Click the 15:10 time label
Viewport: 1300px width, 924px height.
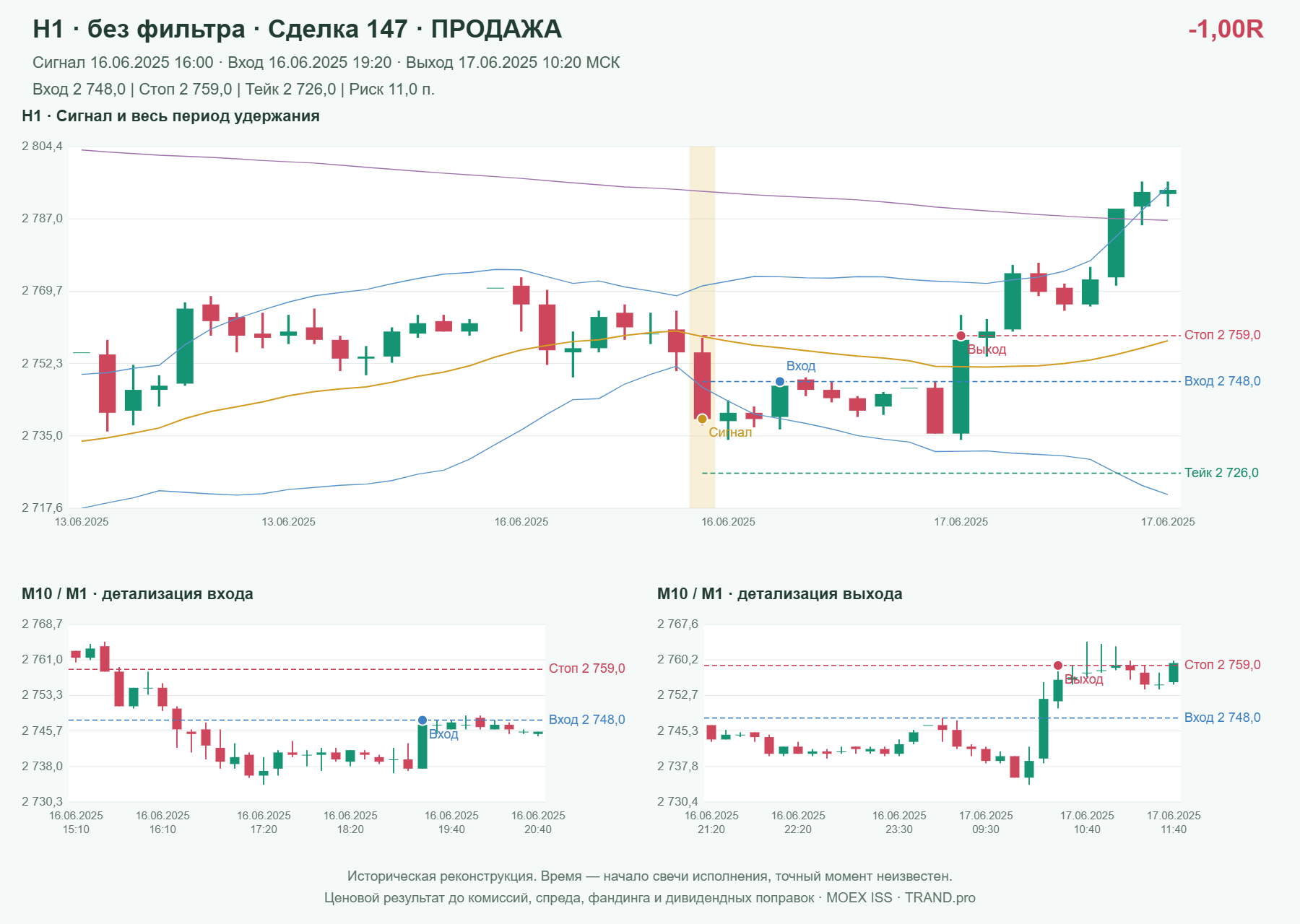click(76, 829)
